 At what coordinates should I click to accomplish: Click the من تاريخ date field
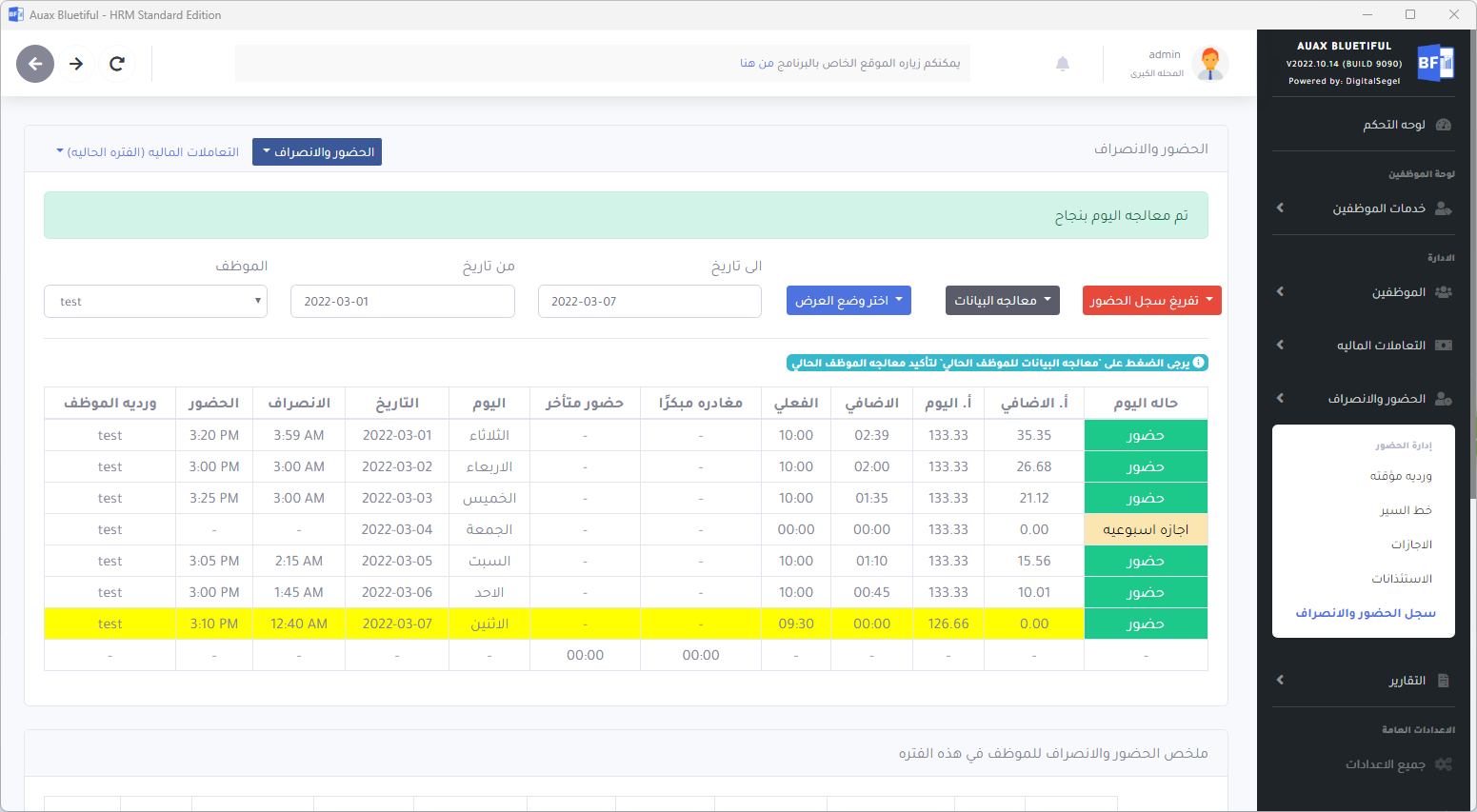[402, 301]
